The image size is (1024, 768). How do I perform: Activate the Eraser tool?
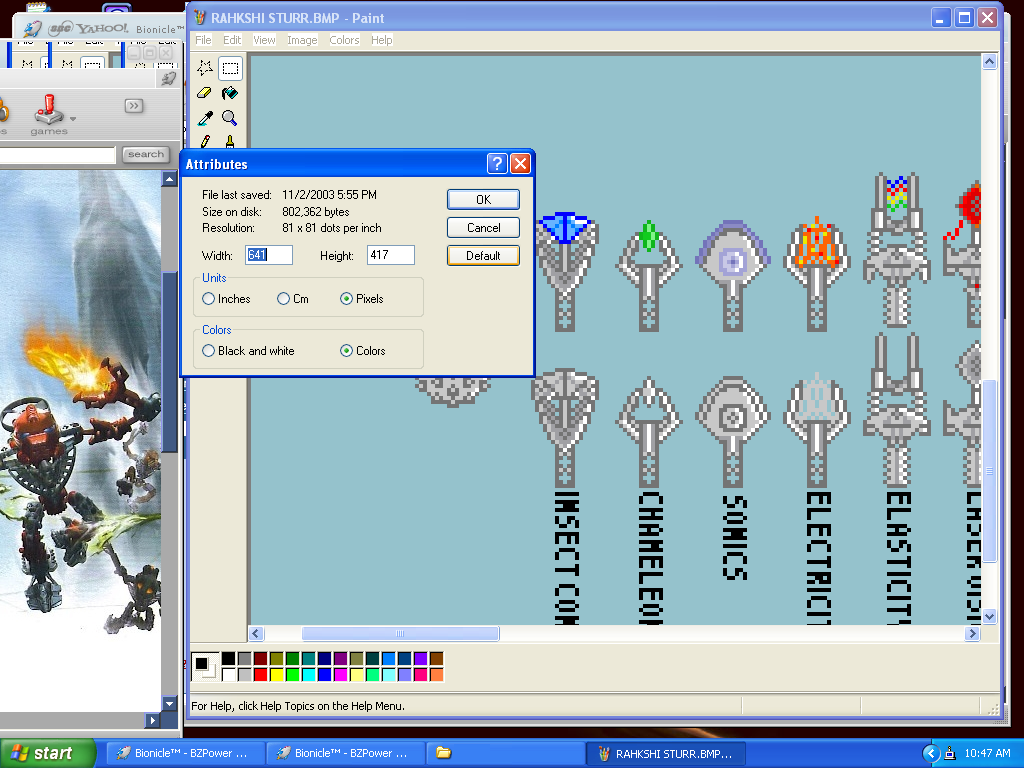[204, 92]
